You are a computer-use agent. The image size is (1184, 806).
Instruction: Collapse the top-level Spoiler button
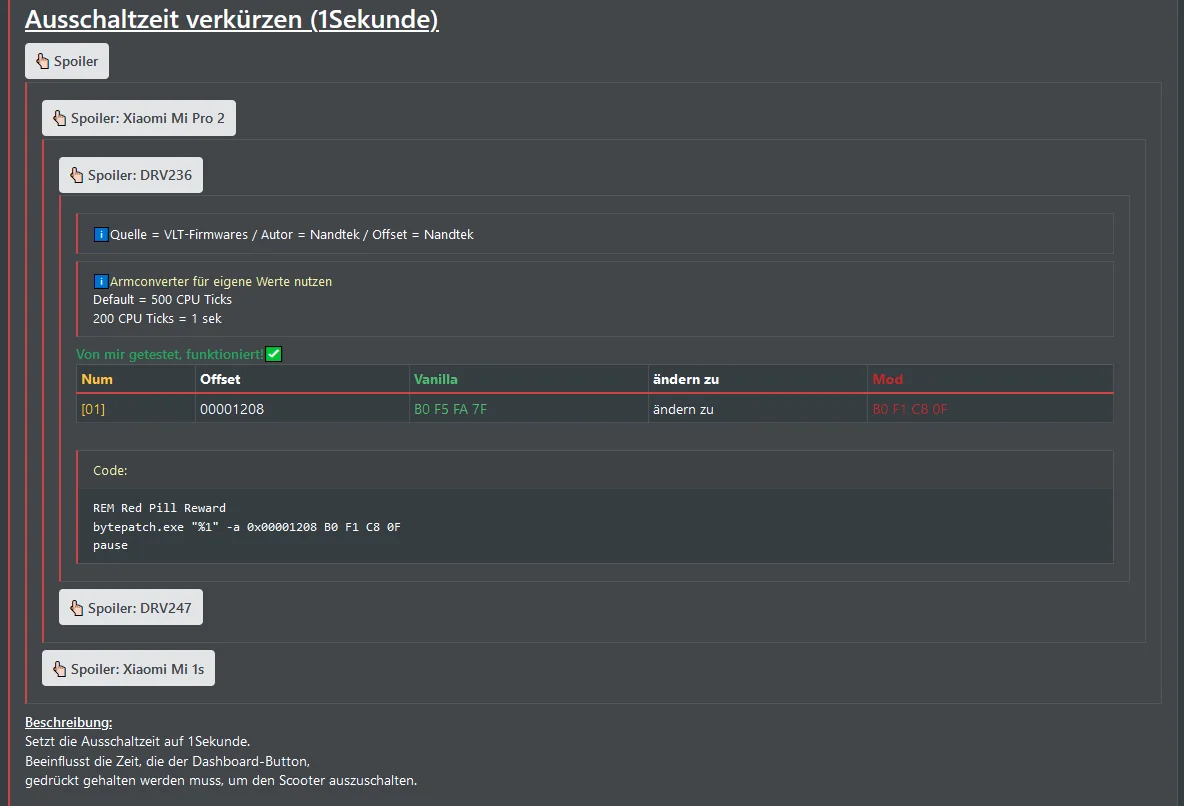(67, 61)
